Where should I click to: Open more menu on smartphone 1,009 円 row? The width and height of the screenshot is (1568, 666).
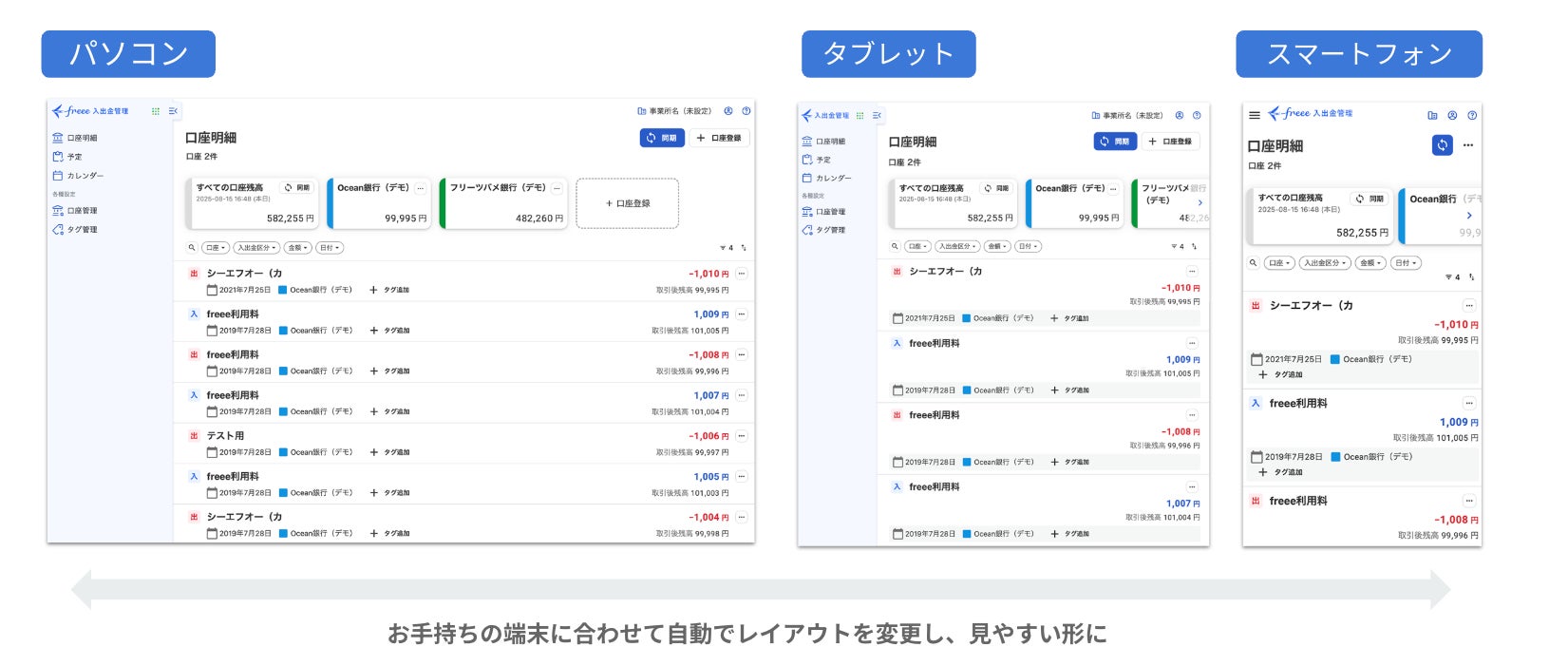tap(1469, 403)
